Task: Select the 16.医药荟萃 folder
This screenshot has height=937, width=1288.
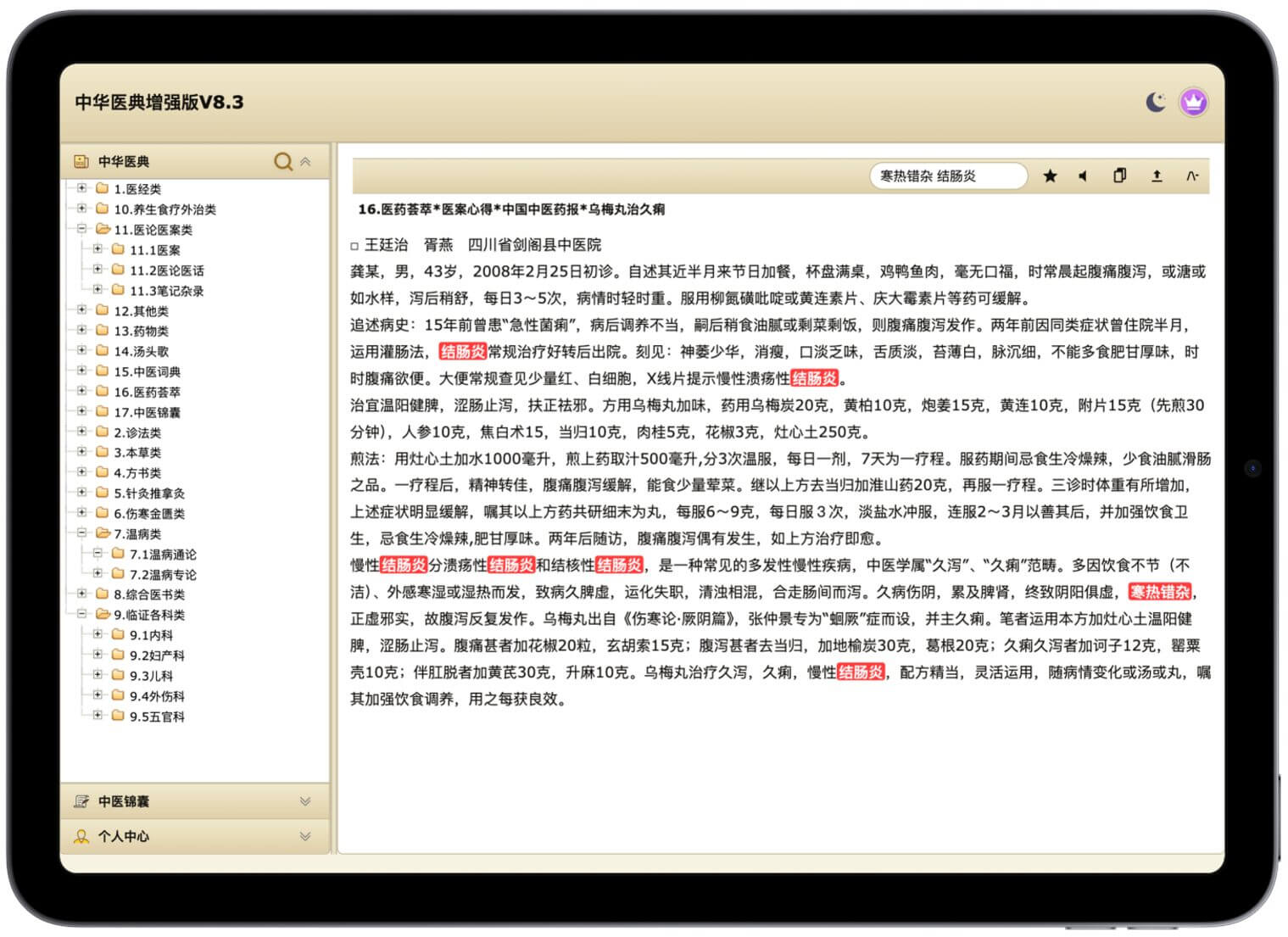Action: 147,392
